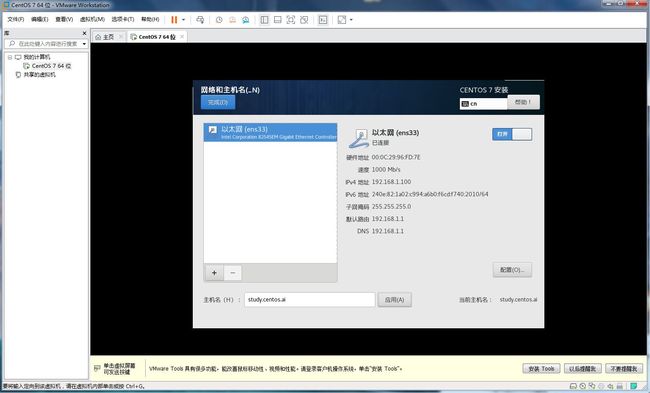Close the library panel

tap(85, 33)
